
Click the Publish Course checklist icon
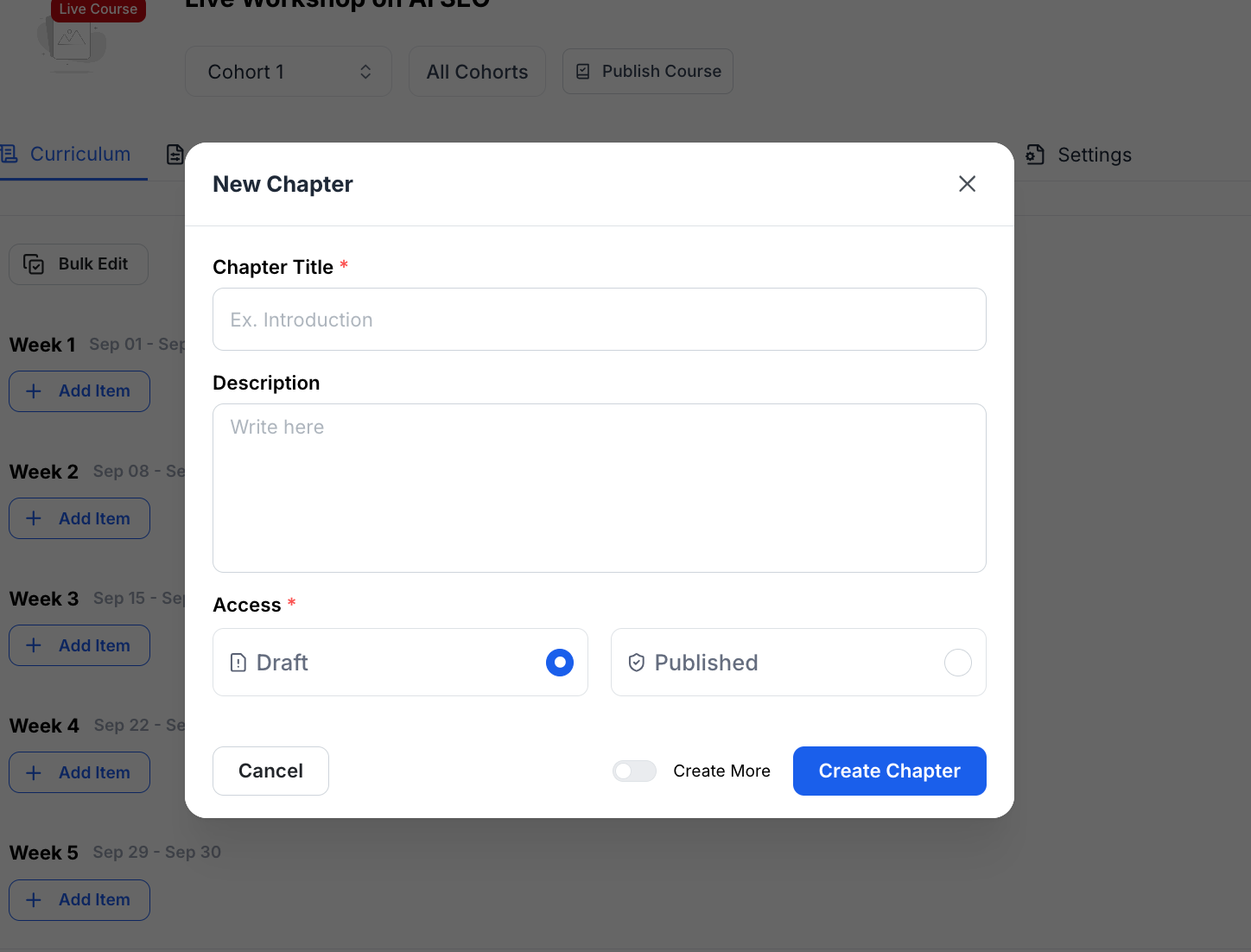[583, 72]
